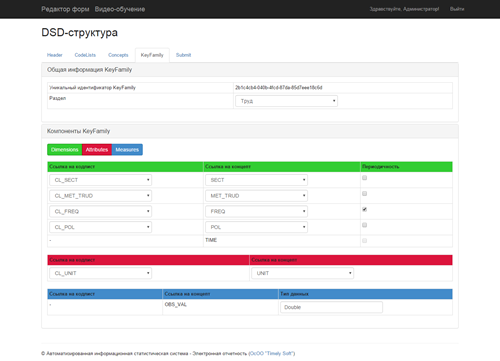Click the DSD-структура page heading
Viewport: 500px width, 361px height.
[79, 33]
